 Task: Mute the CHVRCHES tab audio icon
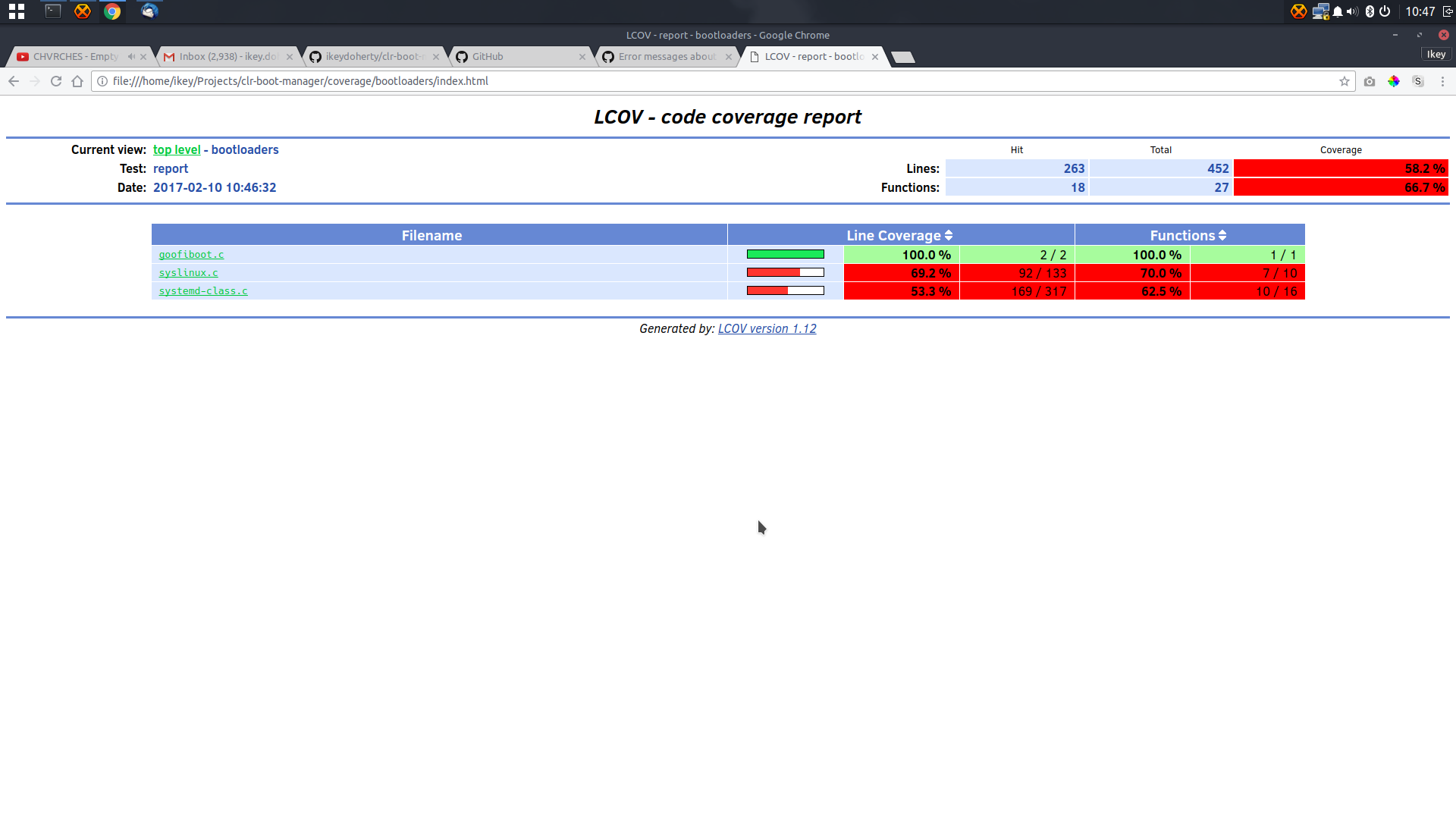(131, 56)
